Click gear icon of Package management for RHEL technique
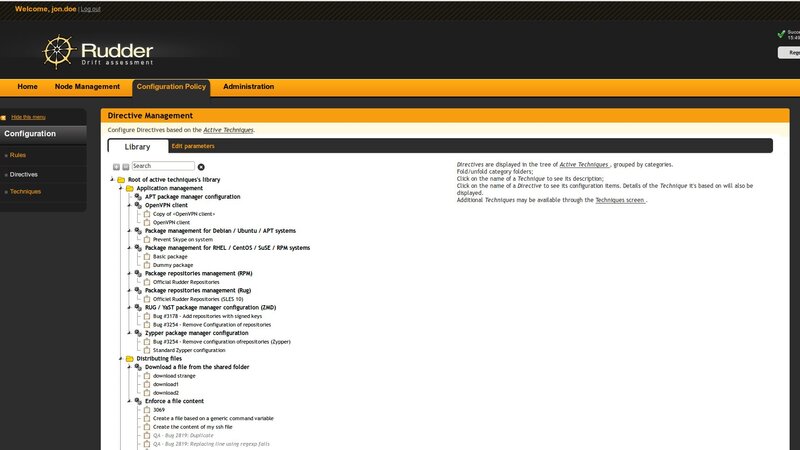The width and height of the screenshot is (800, 450). [x=138, y=247]
